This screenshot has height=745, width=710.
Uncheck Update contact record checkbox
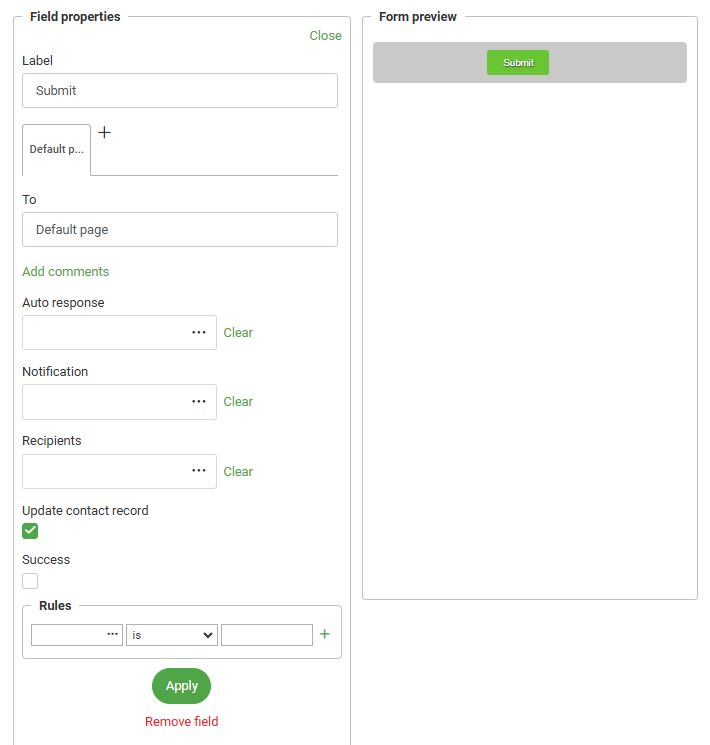click(x=30, y=531)
